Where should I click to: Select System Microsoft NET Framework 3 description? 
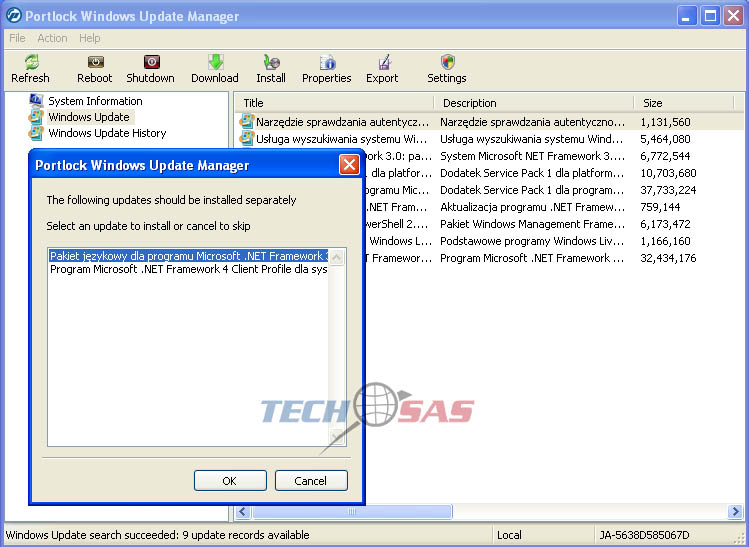coord(532,156)
